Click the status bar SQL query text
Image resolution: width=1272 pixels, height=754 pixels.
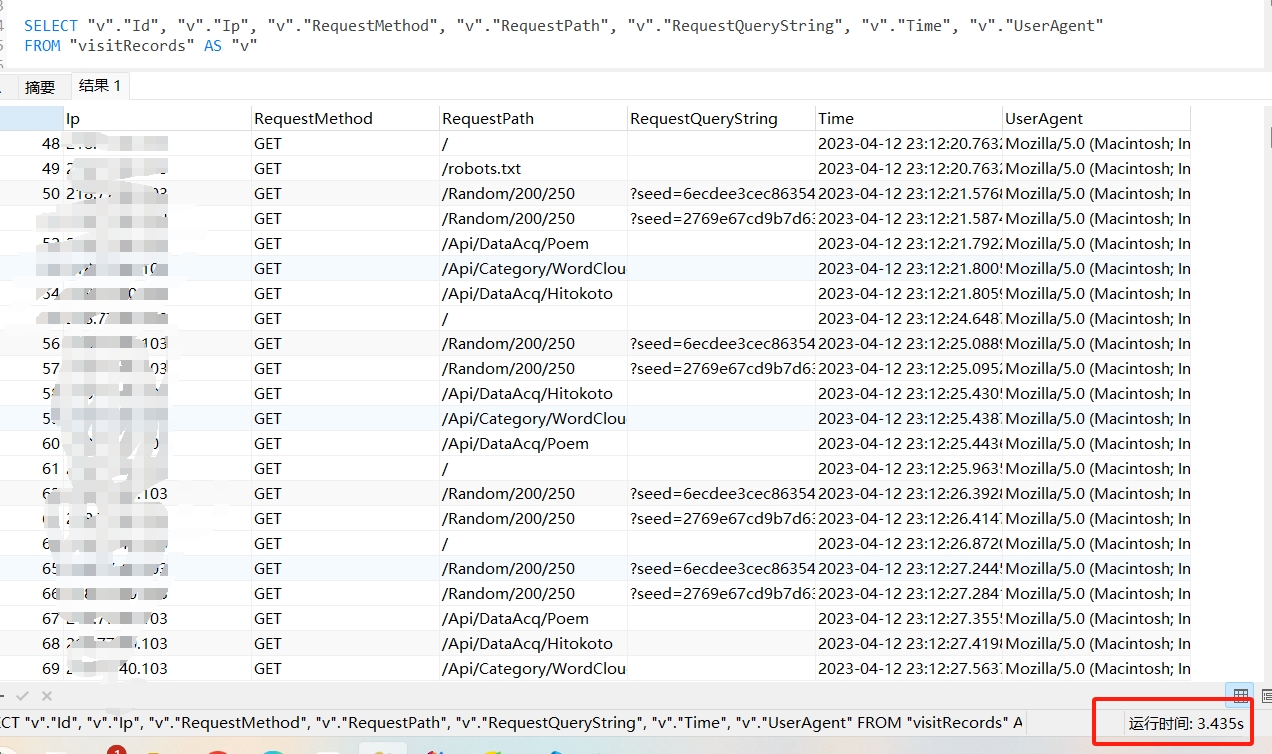[512, 722]
